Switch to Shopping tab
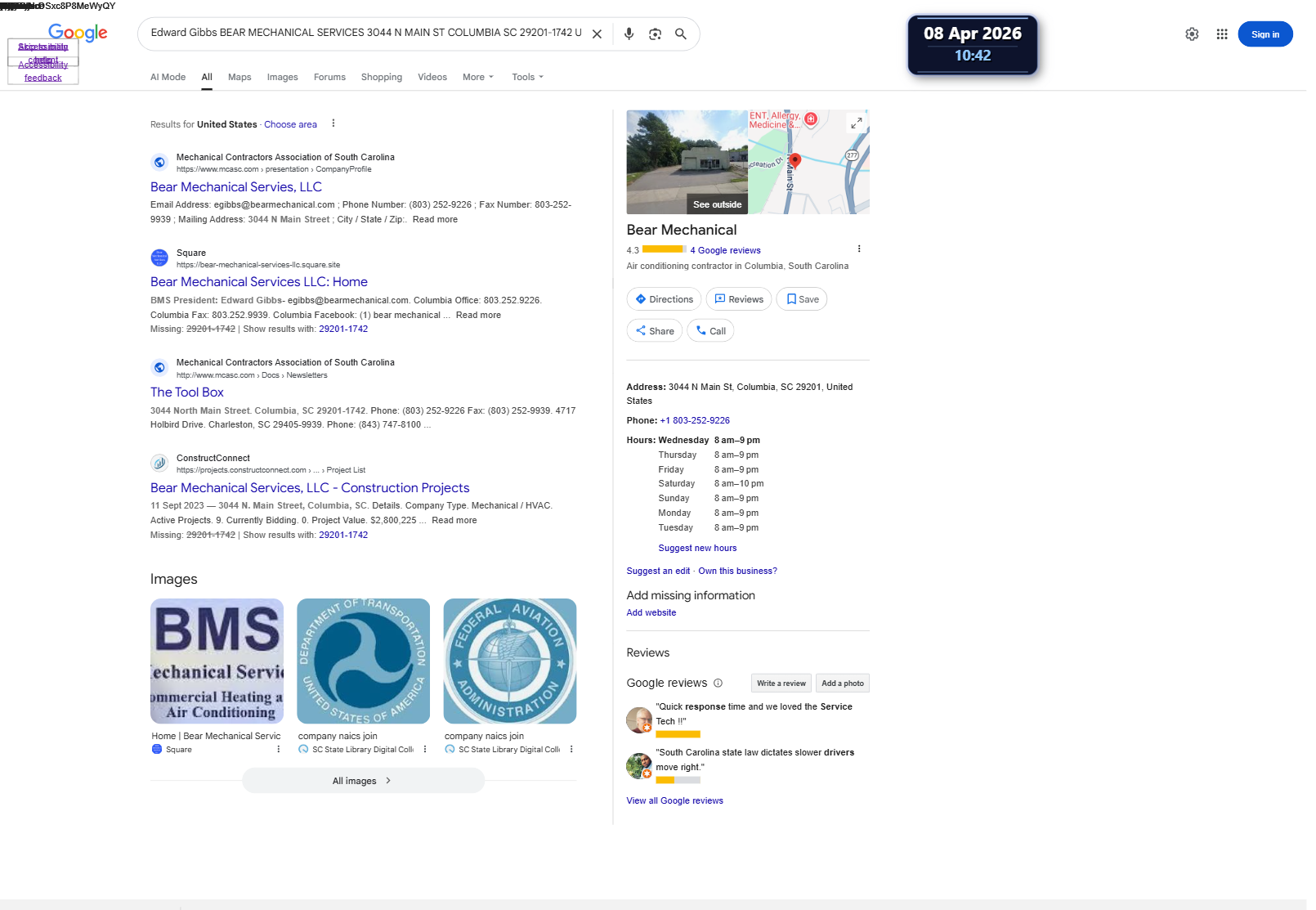Screen dimensions: 1316x910 tap(382, 77)
